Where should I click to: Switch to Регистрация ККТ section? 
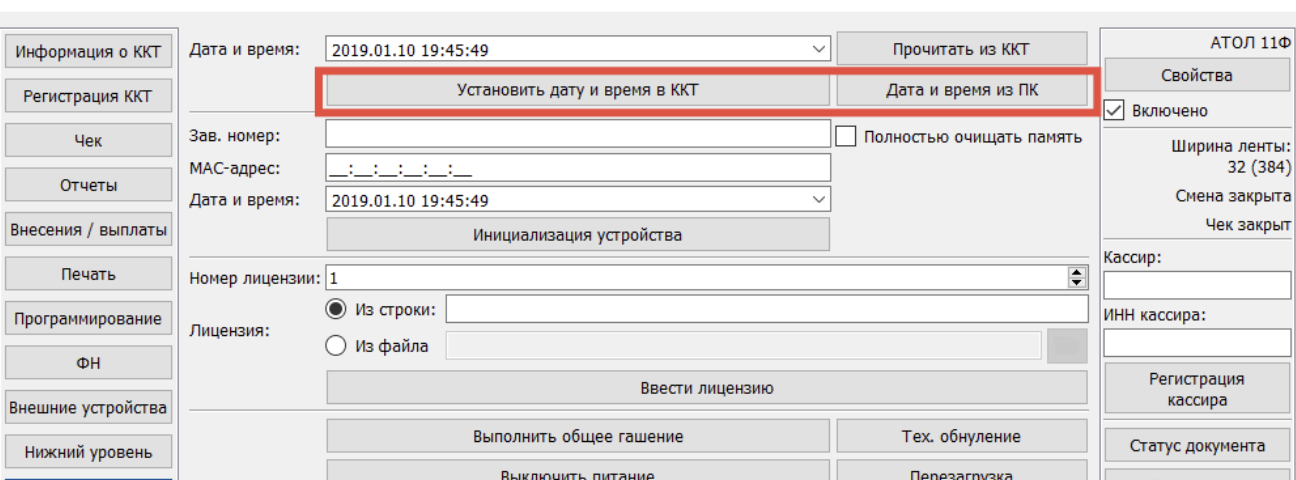coord(88,97)
